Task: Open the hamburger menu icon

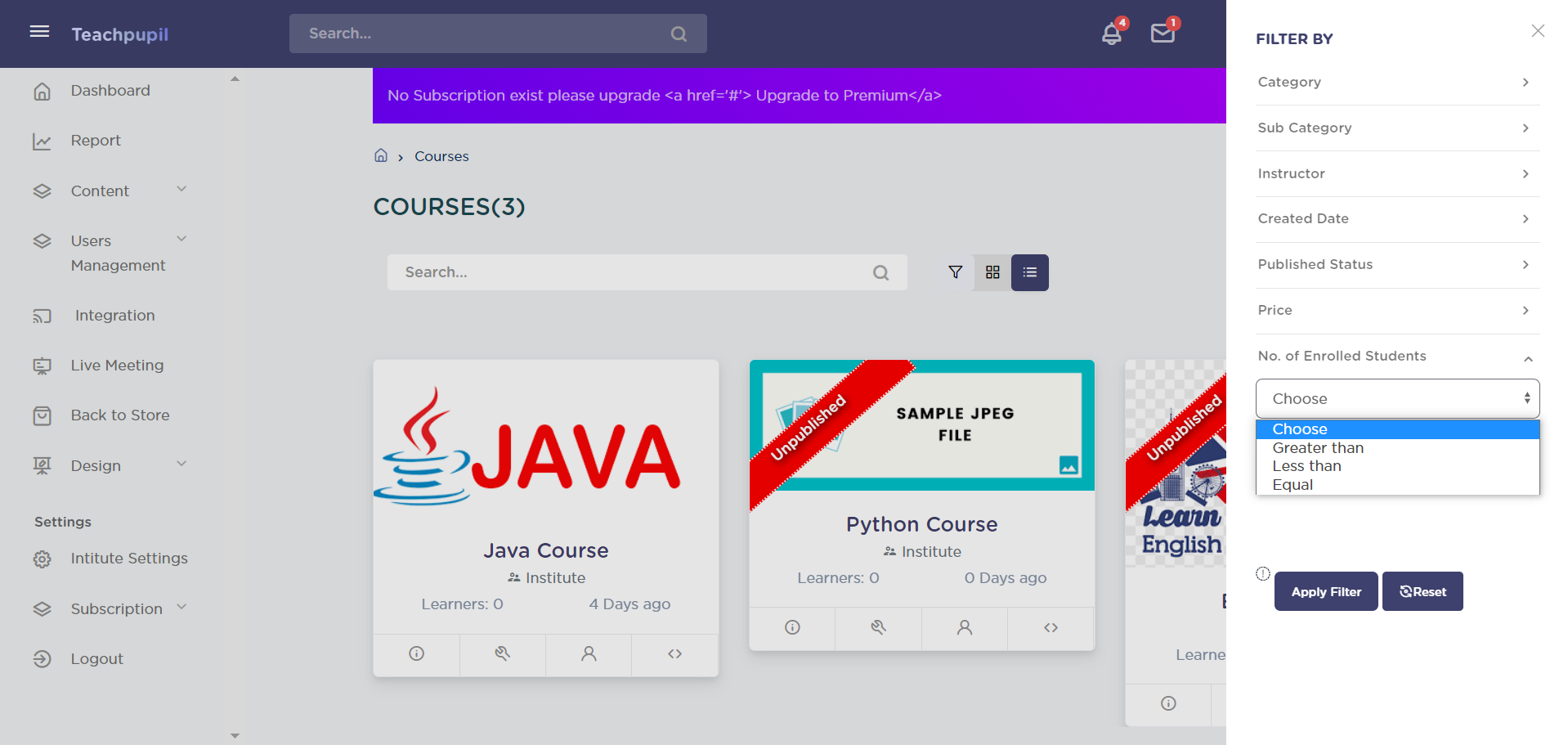Action: (39, 32)
